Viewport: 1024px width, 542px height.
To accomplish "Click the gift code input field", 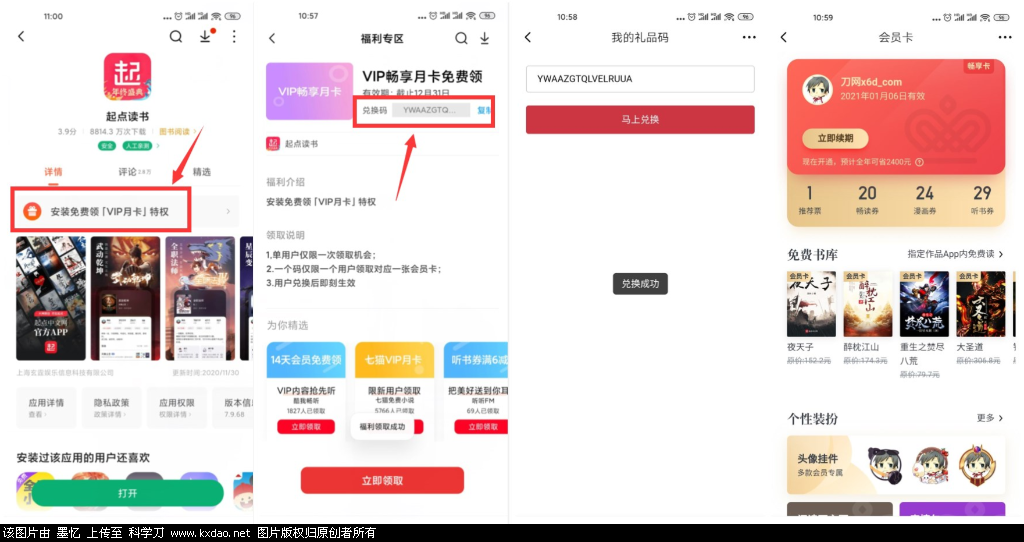I will pyautogui.click(x=640, y=79).
